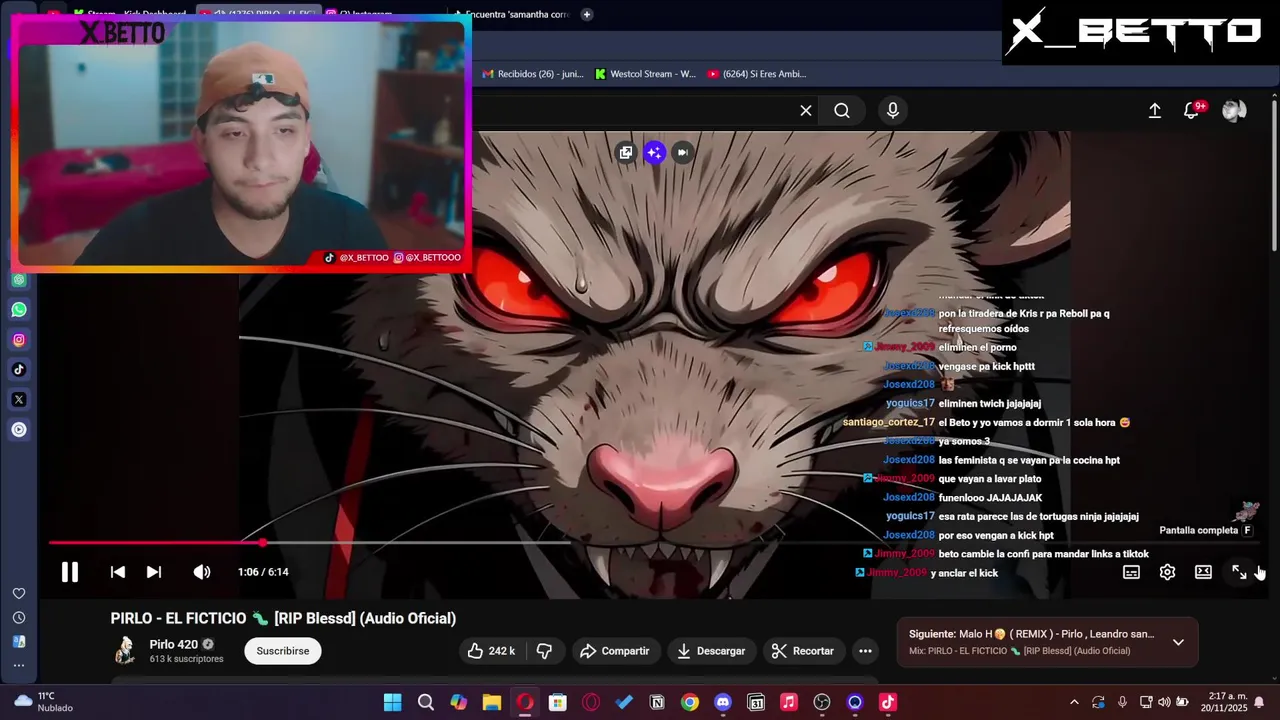
Task: Enter full screen mode
Action: pos(1239,572)
